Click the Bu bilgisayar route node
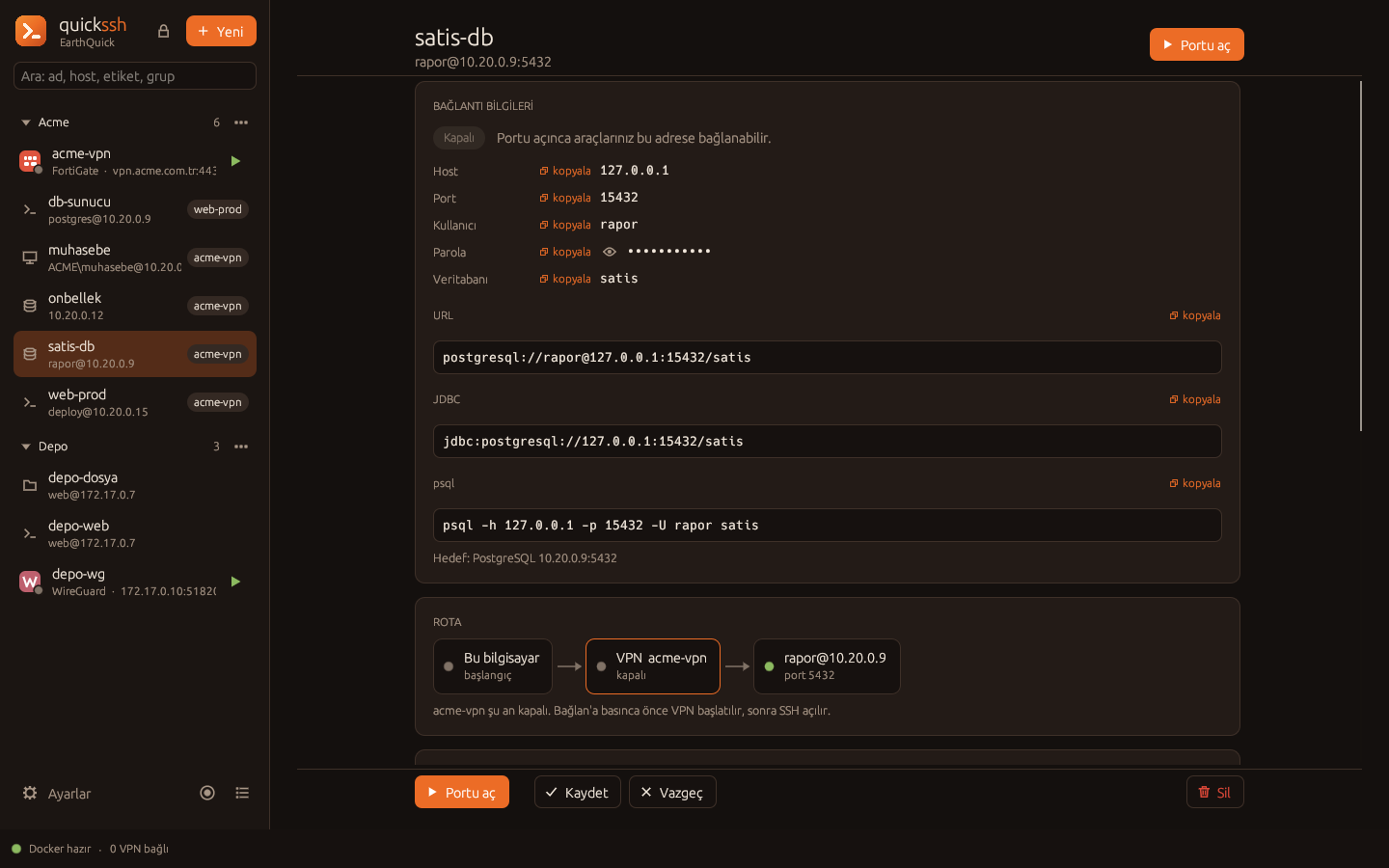The height and width of the screenshot is (868, 1389). 493,666
